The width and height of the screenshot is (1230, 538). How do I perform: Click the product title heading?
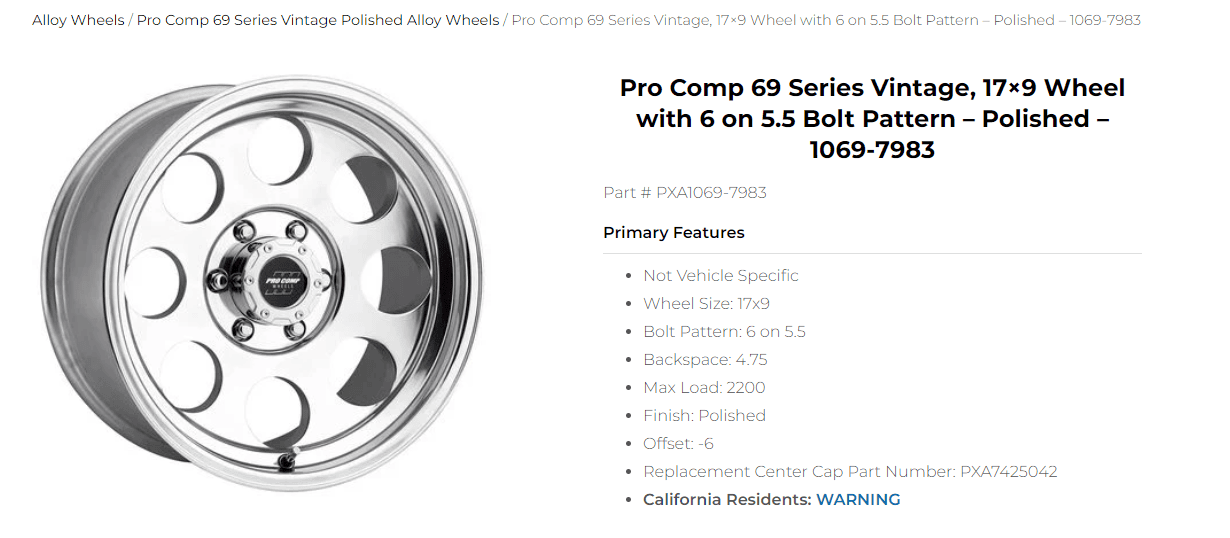coord(872,118)
